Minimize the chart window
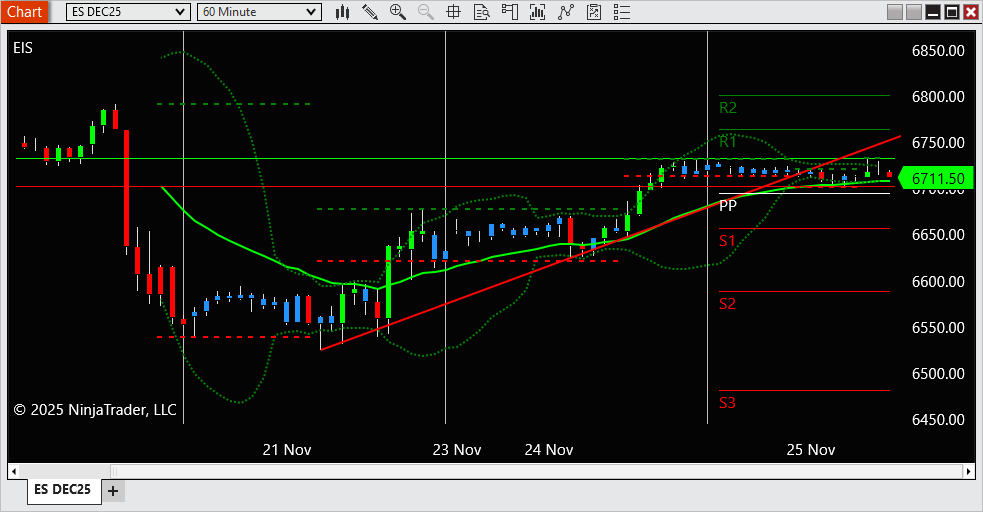Image resolution: width=983 pixels, height=512 pixels. click(933, 12)
